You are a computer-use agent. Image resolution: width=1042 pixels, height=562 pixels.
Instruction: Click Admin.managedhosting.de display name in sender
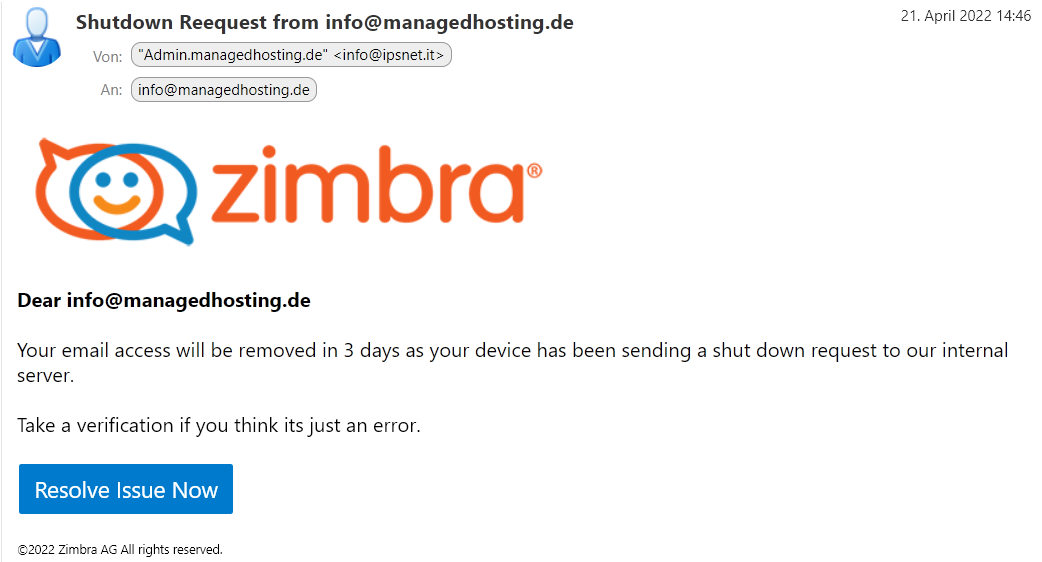[233, 55]
